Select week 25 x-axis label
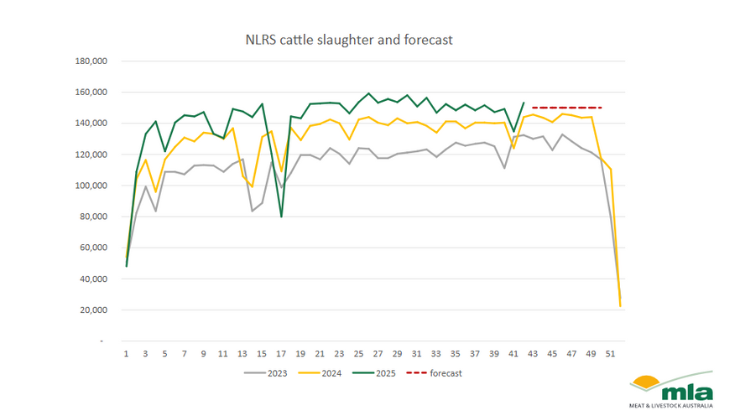740x415 pixels. tap(357, 353)
